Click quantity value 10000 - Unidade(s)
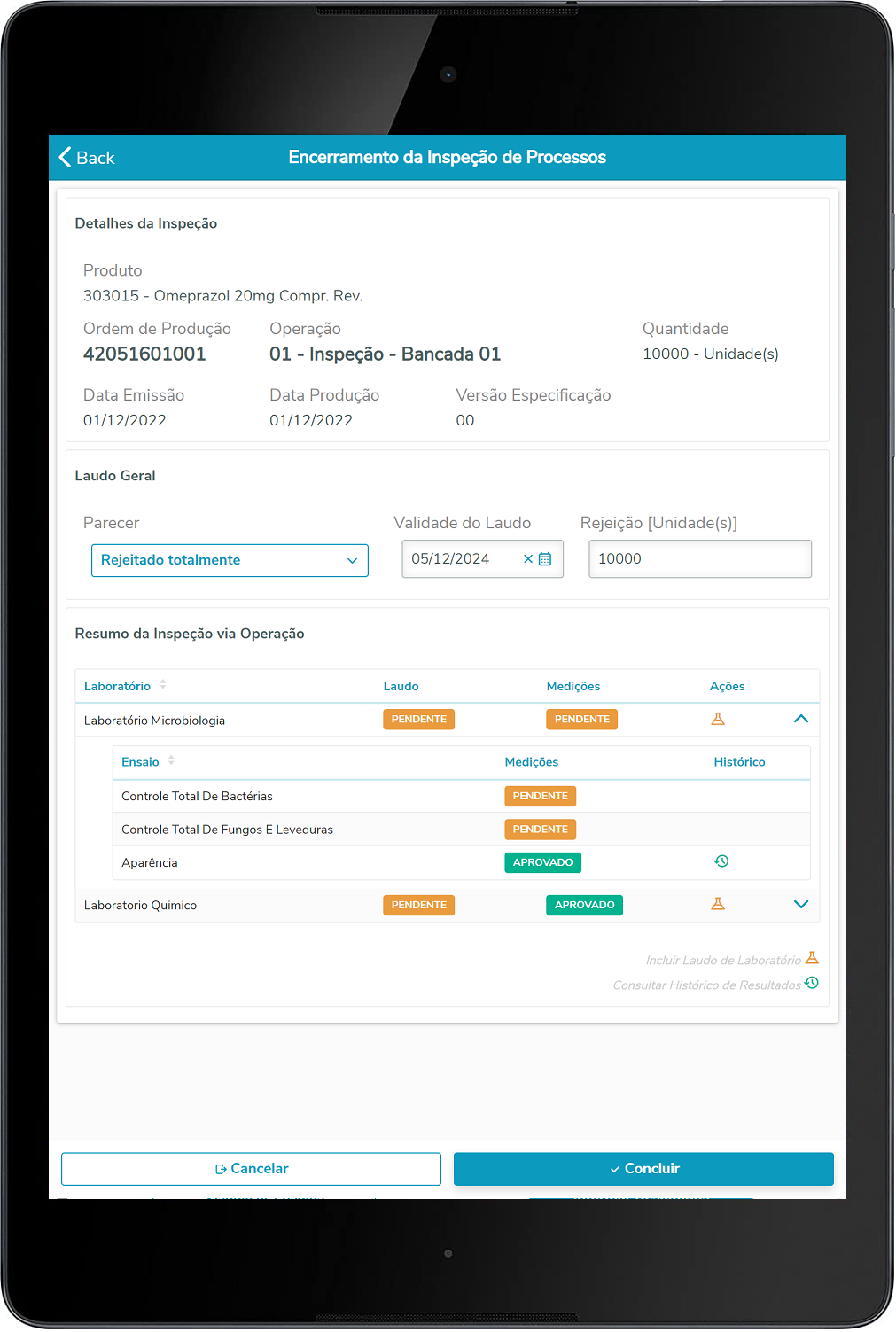896x1332 pixels. tap(711, 354)
